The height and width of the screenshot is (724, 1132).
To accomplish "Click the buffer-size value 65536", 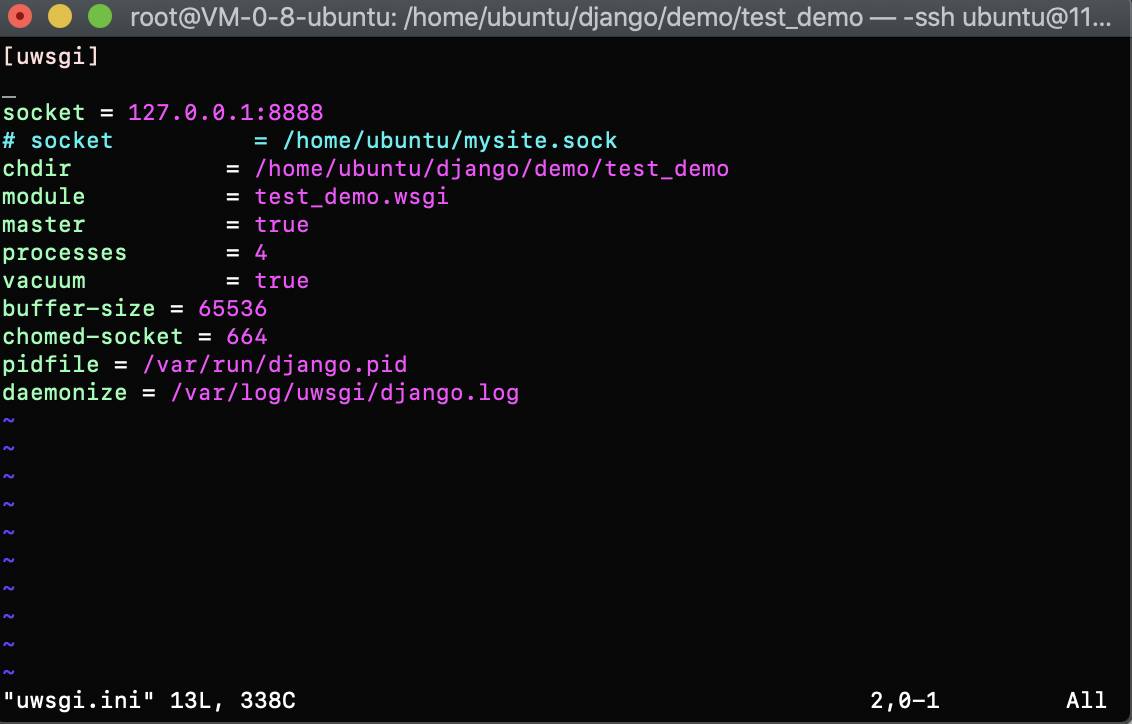I will pos(232,308).
